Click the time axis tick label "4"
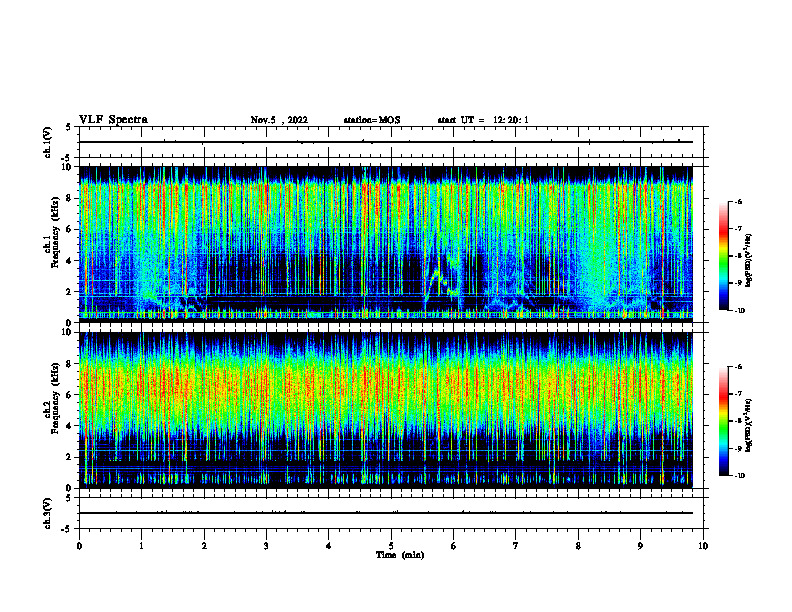 coord(329,546)
